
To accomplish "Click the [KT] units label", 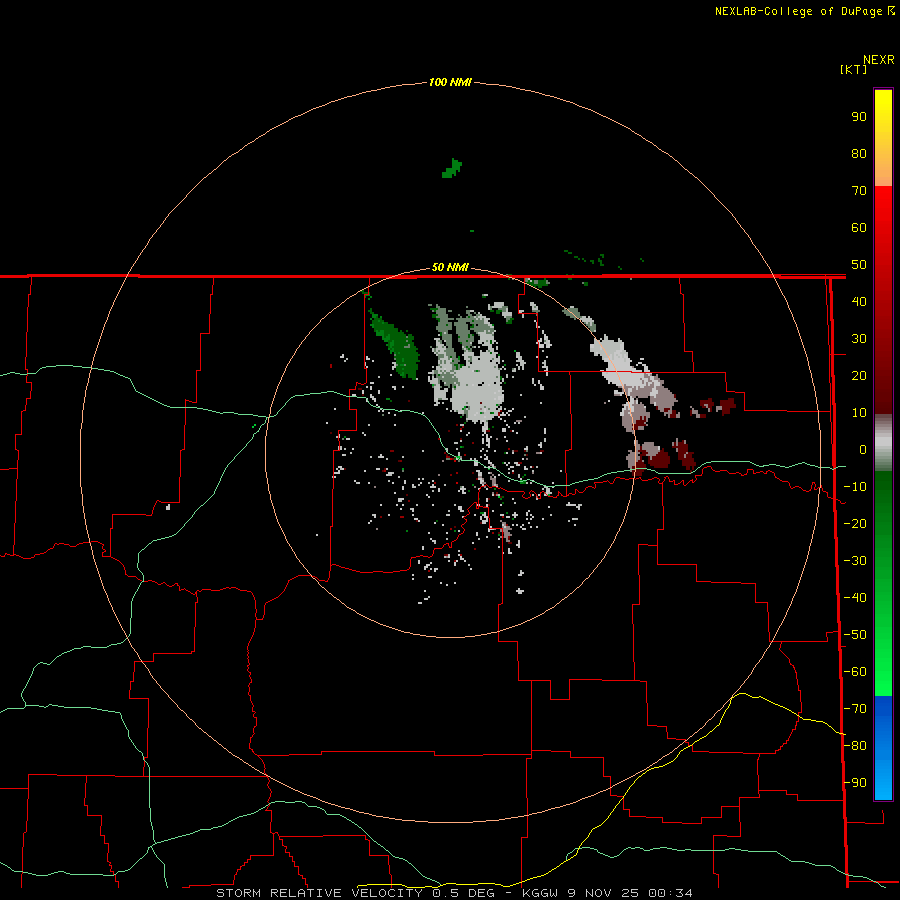I will point(854,69).
